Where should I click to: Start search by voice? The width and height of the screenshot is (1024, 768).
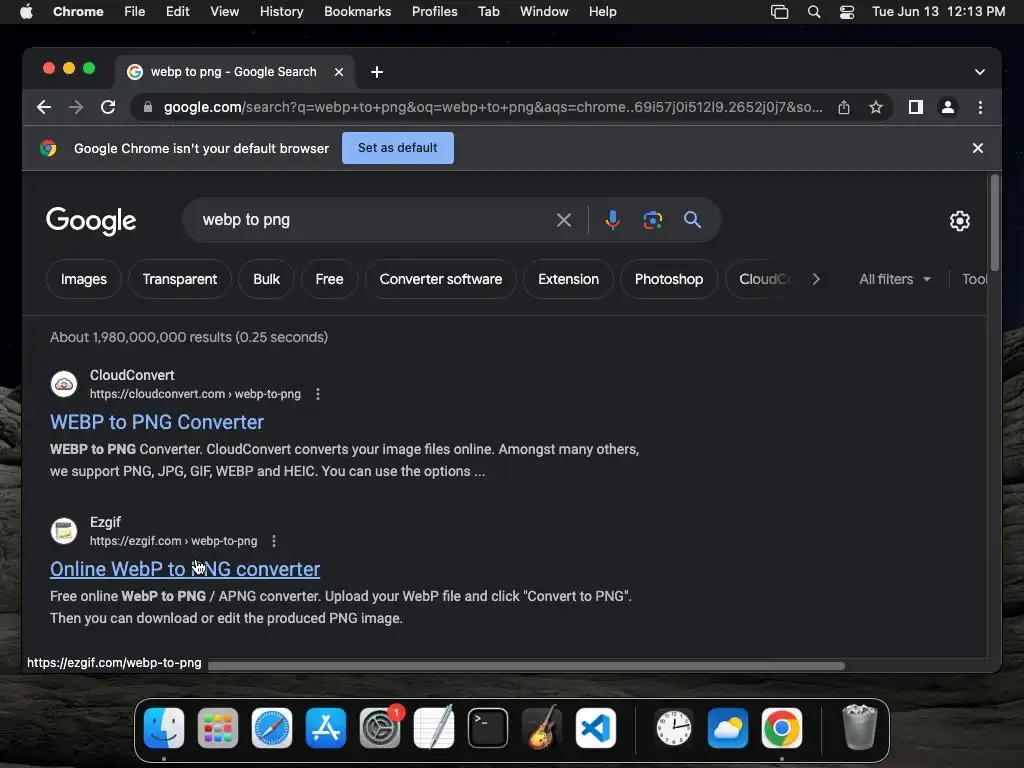click(x=612, y=220)
